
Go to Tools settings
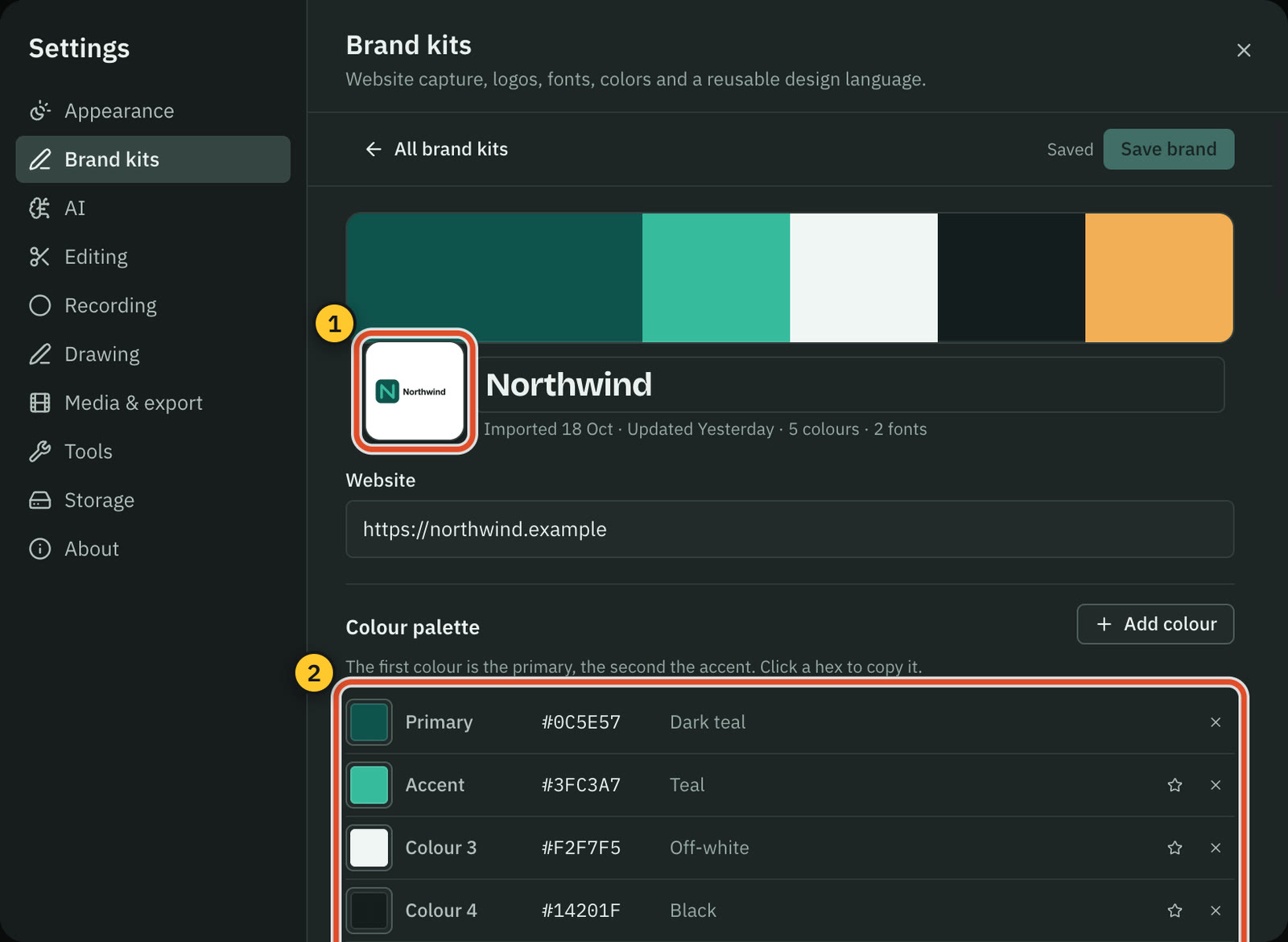(x=153, y=452)
